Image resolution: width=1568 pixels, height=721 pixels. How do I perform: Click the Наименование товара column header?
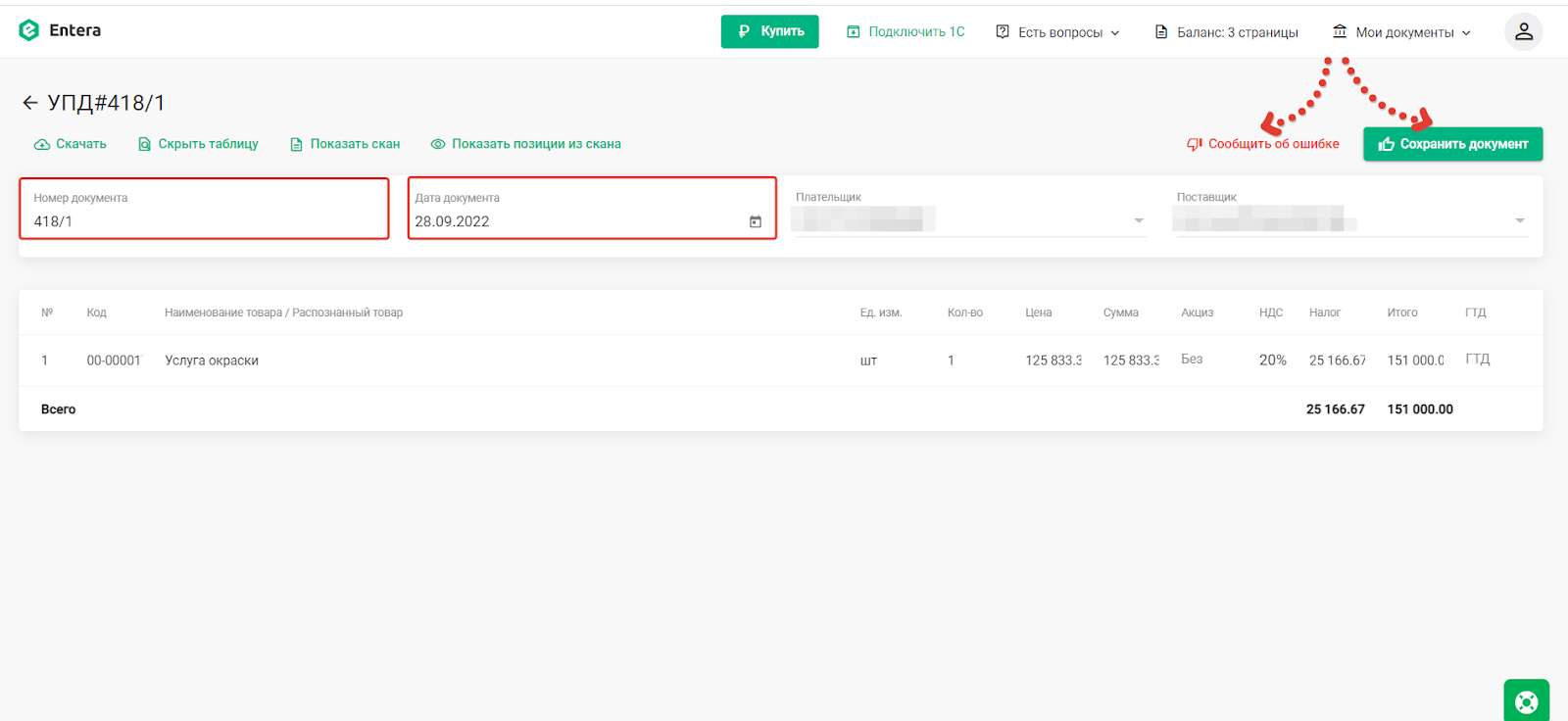pyautogui.click(x=283, y=312)
